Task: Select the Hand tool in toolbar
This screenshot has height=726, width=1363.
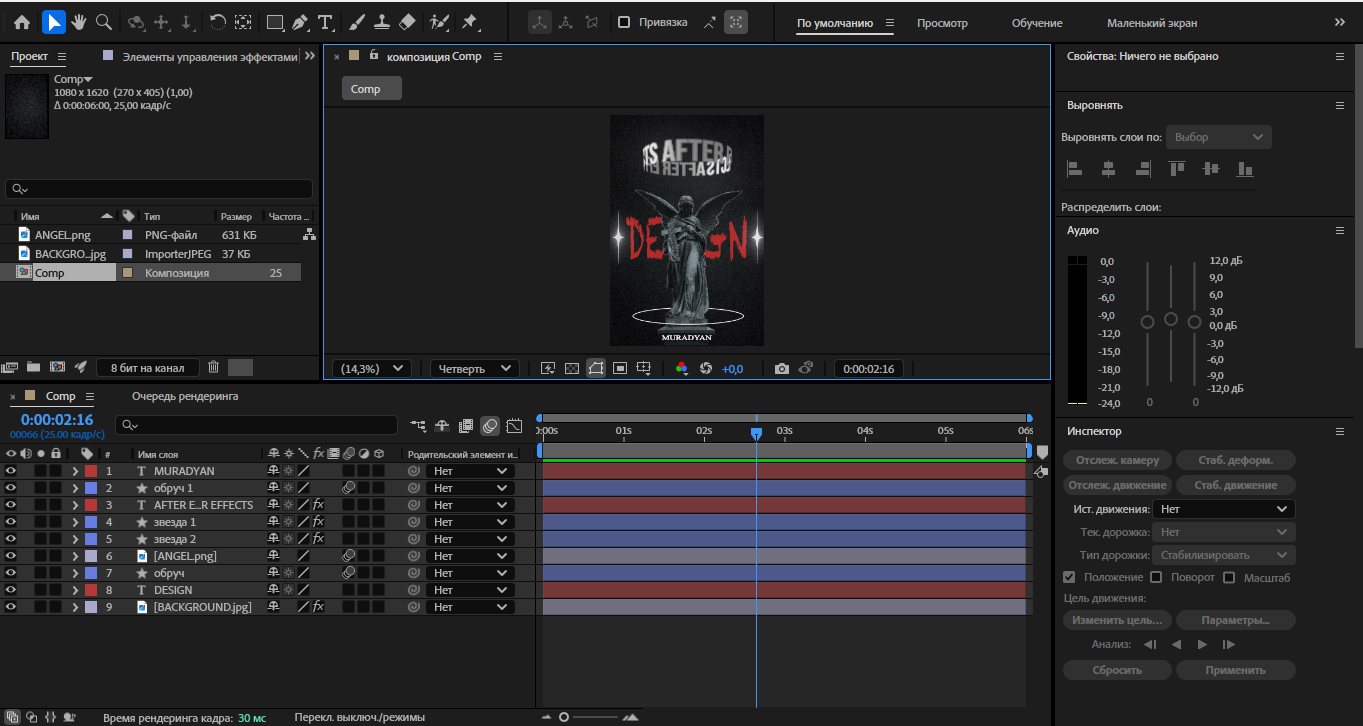Action: point(79,22)
